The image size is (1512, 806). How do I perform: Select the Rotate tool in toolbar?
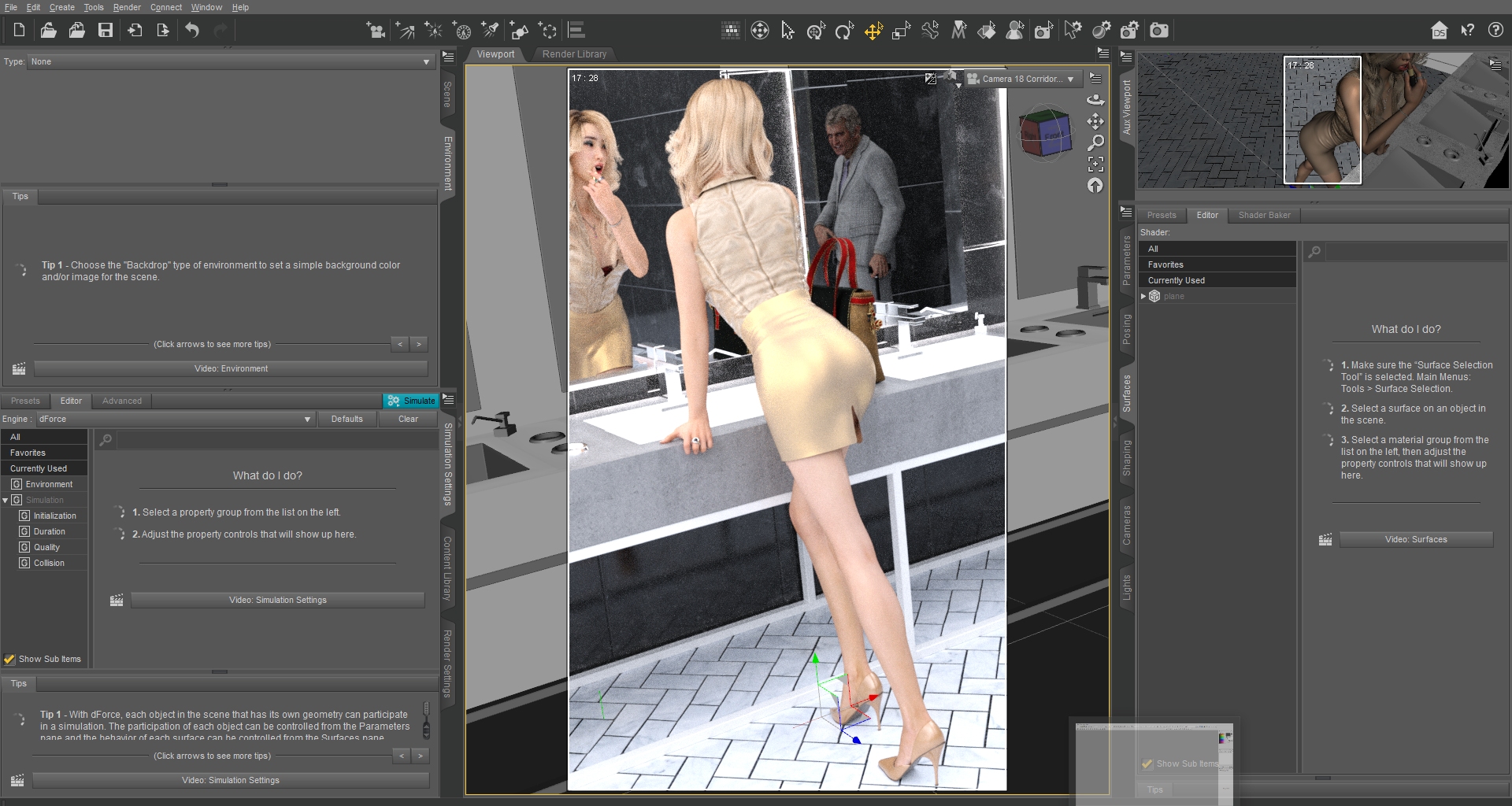point(844,31)
